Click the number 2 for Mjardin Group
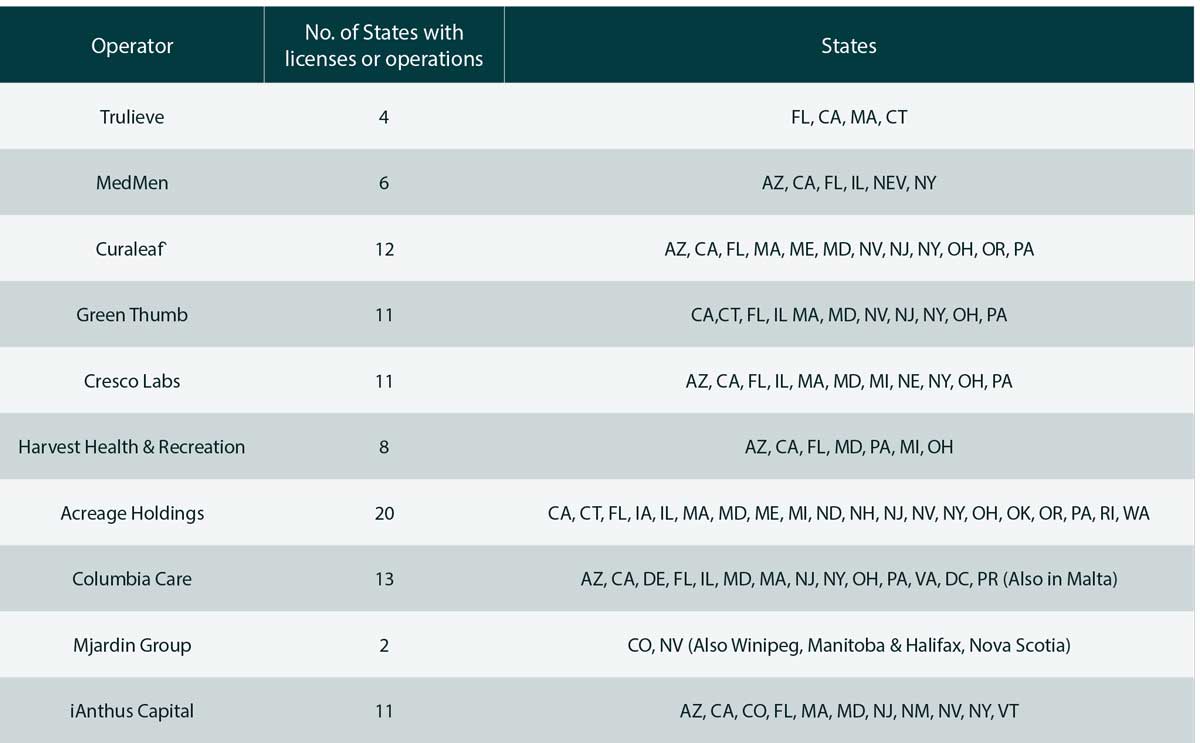 (x=384, y=645)
